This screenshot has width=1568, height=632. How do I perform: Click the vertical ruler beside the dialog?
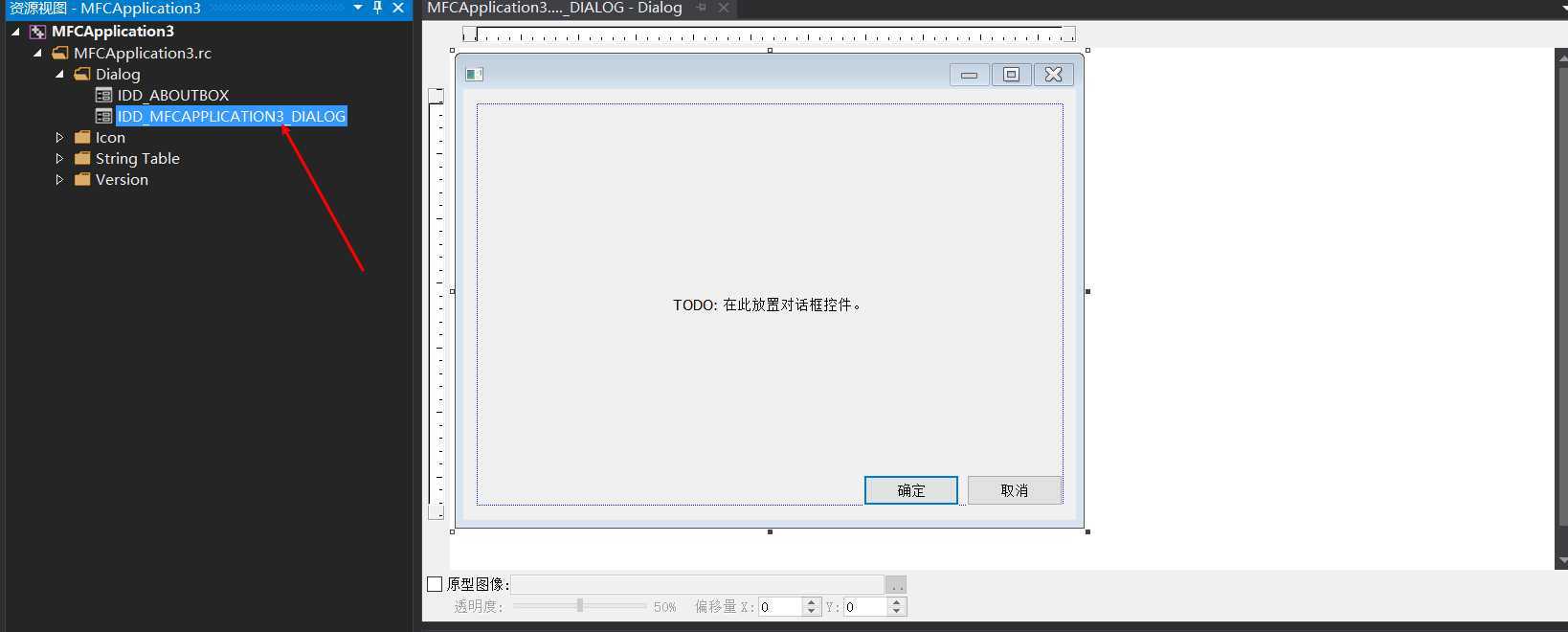tap(436, 304)
